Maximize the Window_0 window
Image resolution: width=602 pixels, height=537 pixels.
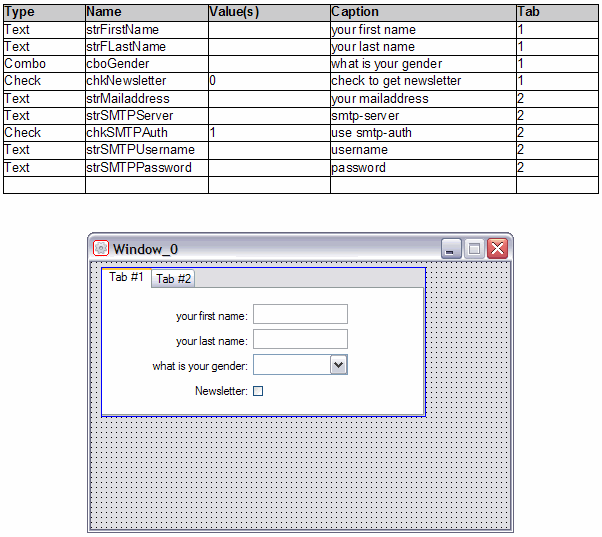click(x=474, y=248)
